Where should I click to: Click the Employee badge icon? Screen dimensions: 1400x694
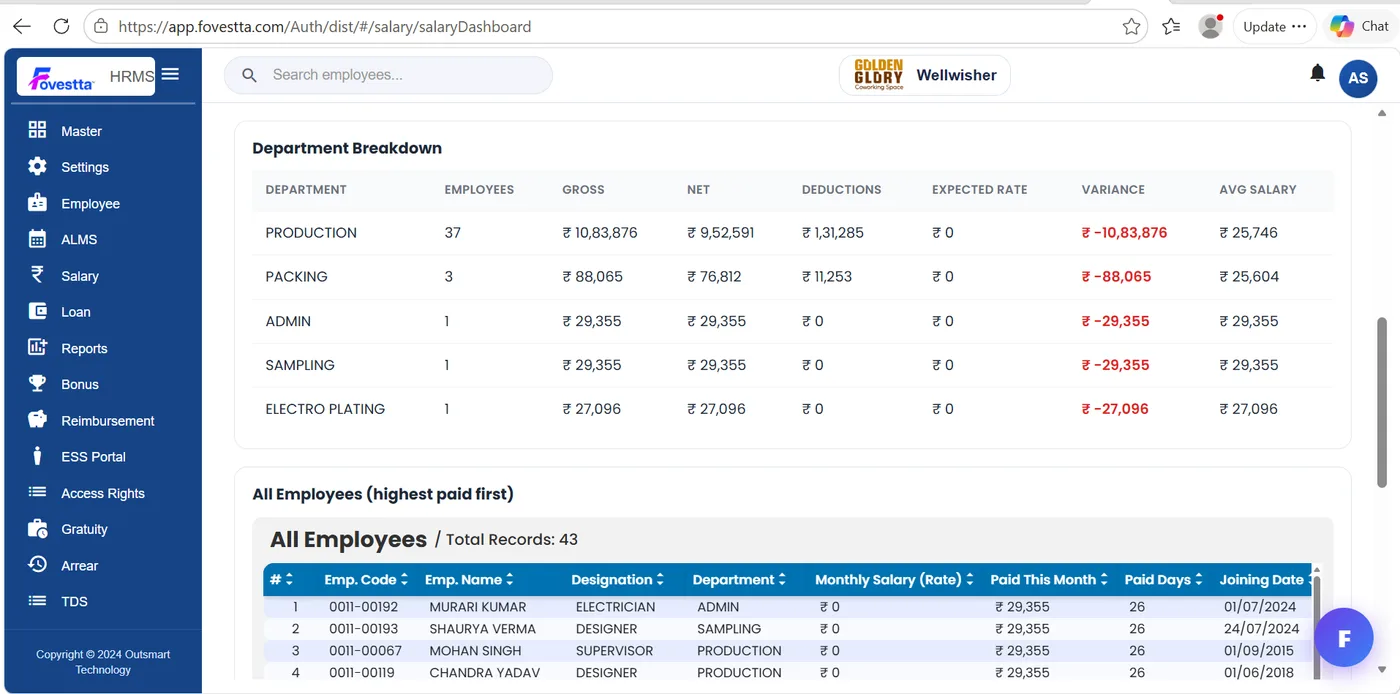37,202
